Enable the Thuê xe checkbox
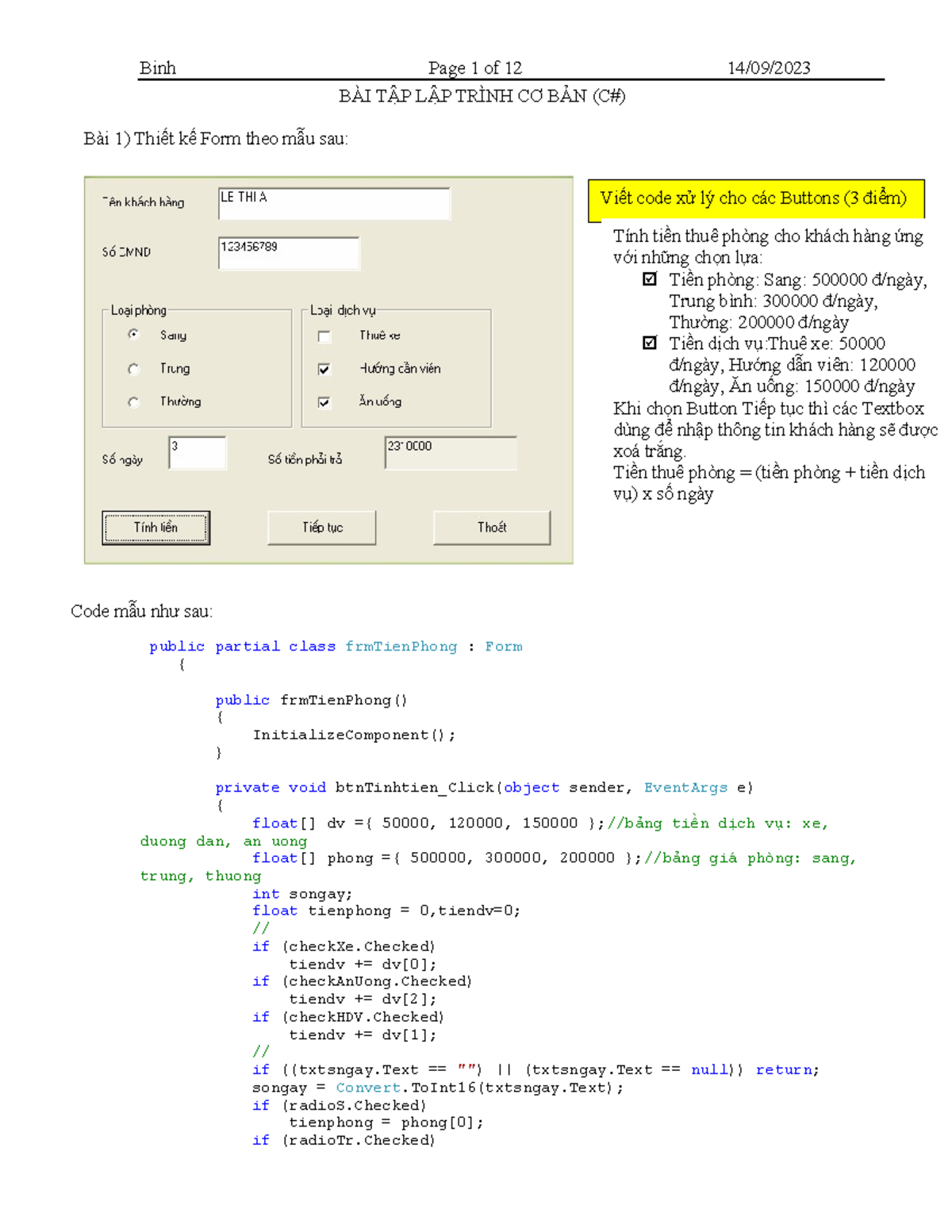The image size is (952, 1232). [x=324, y=336]
